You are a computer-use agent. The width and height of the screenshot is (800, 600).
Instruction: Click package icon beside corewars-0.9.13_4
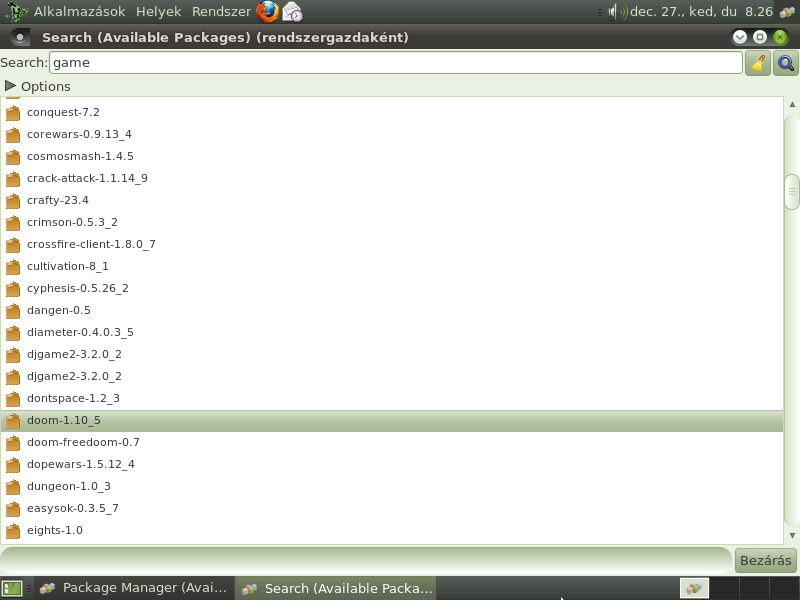tap(13, 134)
